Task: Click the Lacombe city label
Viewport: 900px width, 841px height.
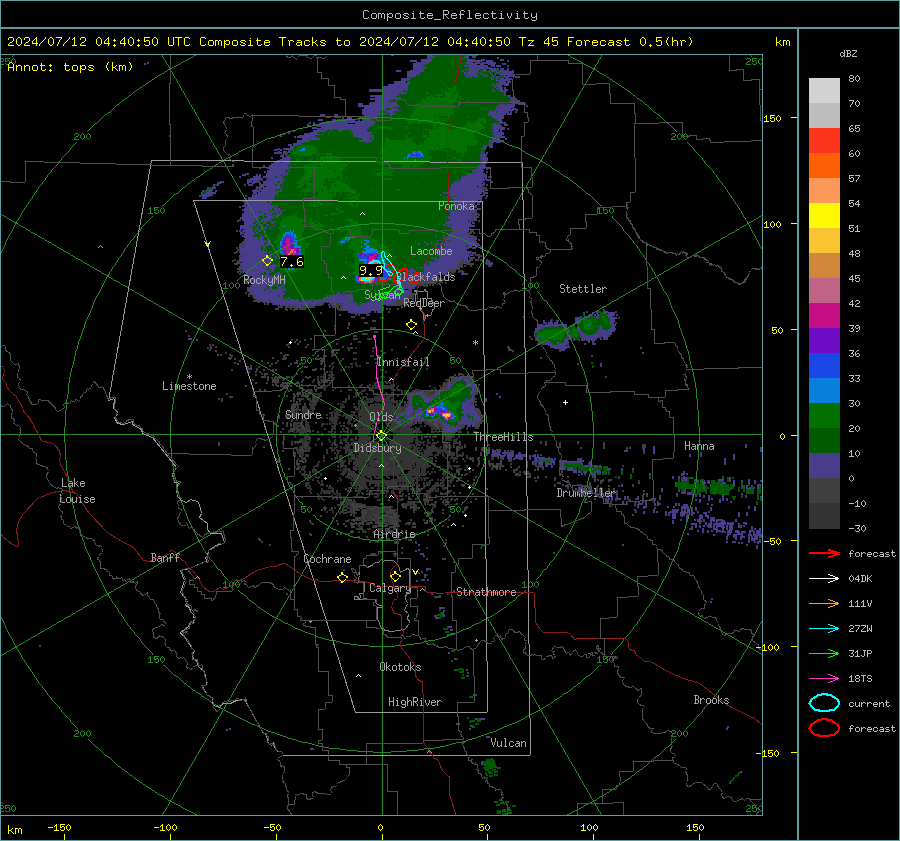Action: pos(431,251)
